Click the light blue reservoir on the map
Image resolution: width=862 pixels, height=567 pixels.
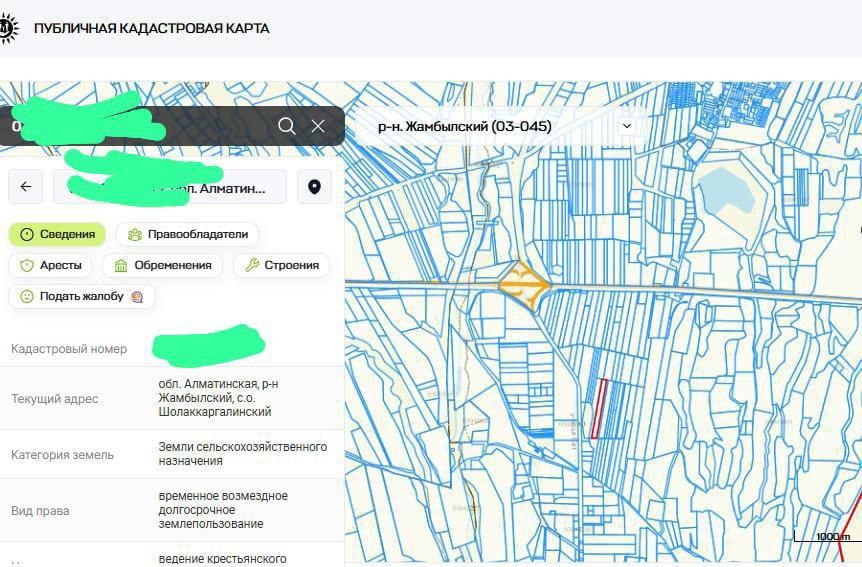tap(727, 192)
